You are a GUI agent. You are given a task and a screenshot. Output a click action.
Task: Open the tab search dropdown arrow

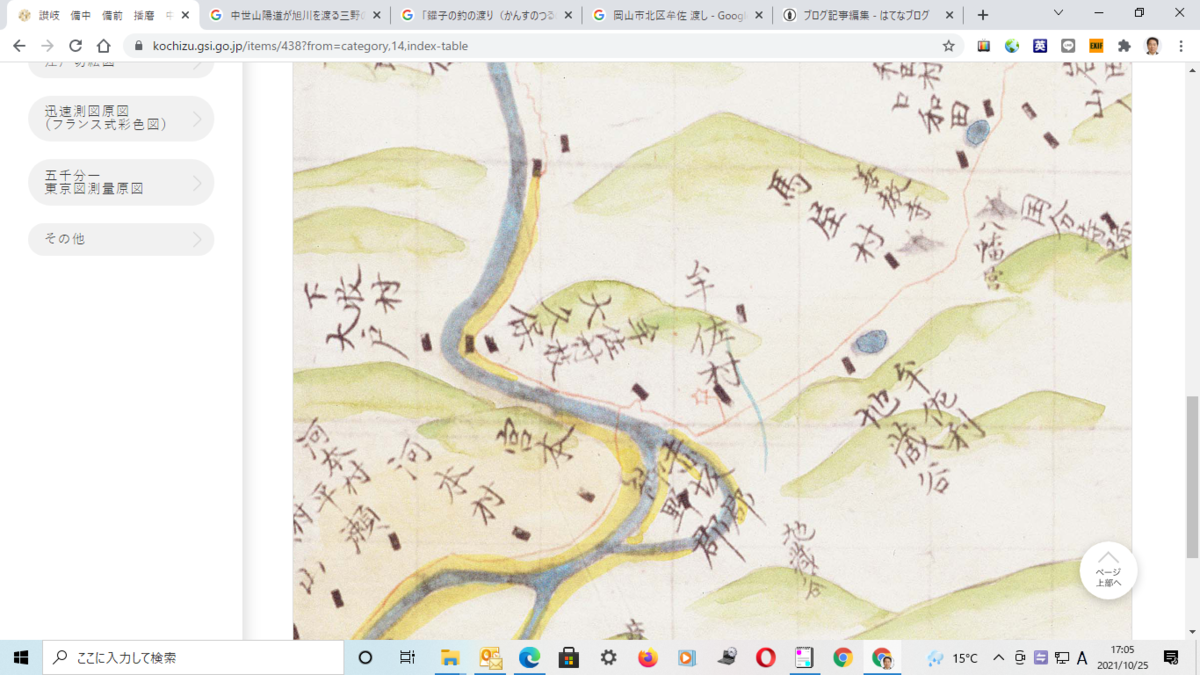click(x=1059, y=14)
